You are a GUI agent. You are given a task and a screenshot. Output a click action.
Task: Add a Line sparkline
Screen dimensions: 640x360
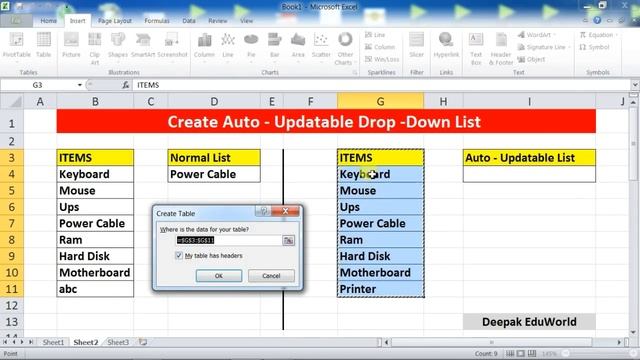(375, 35)
